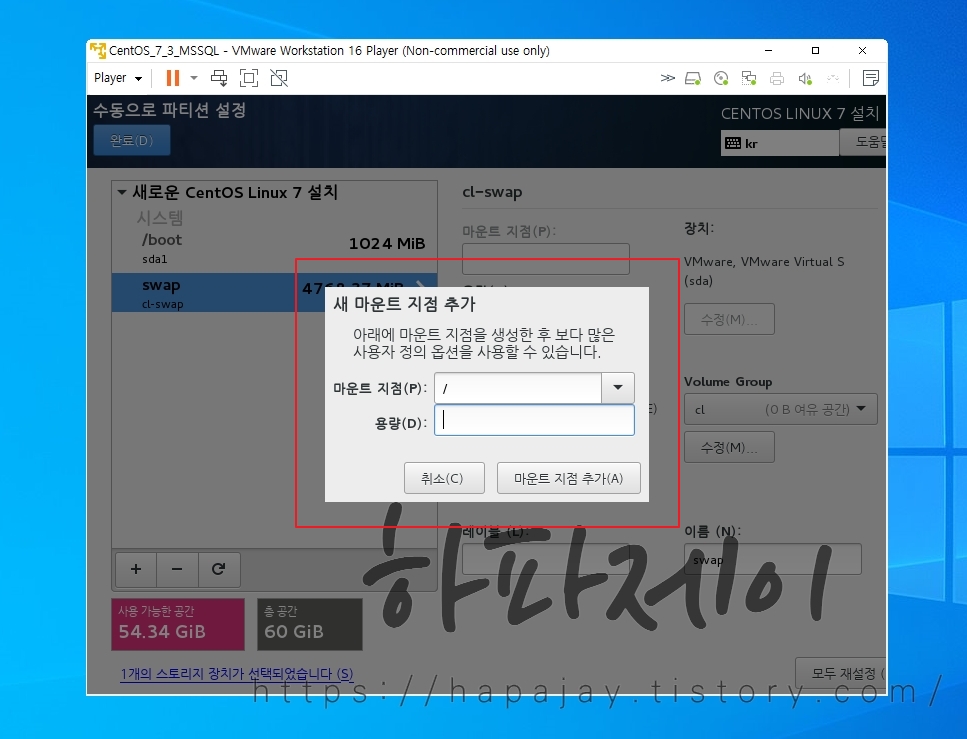
Task: Click the 수동으로 파티션 설정 title text
Action: (170, 110)
